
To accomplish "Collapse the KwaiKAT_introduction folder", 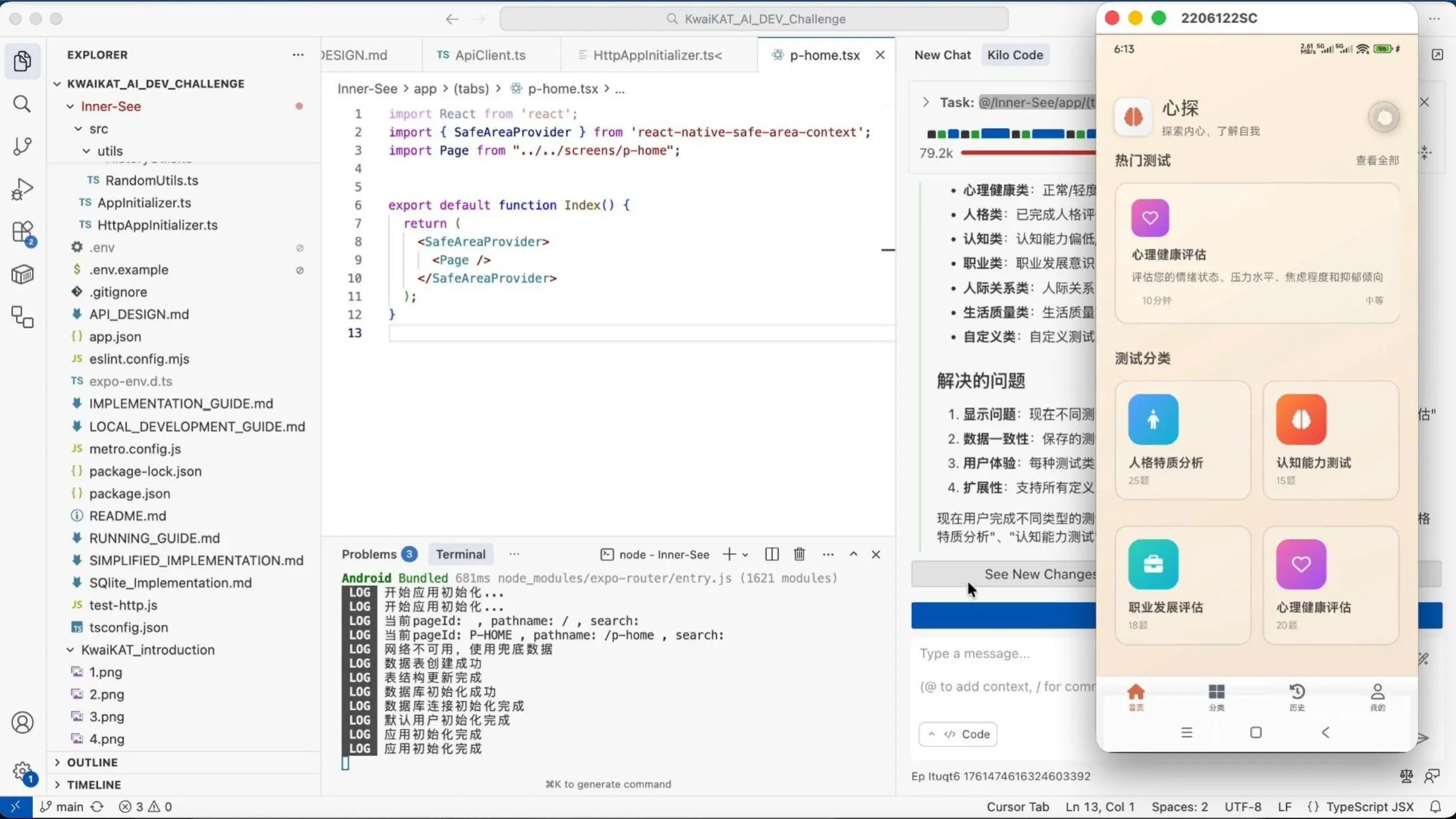I will (70, 650).
